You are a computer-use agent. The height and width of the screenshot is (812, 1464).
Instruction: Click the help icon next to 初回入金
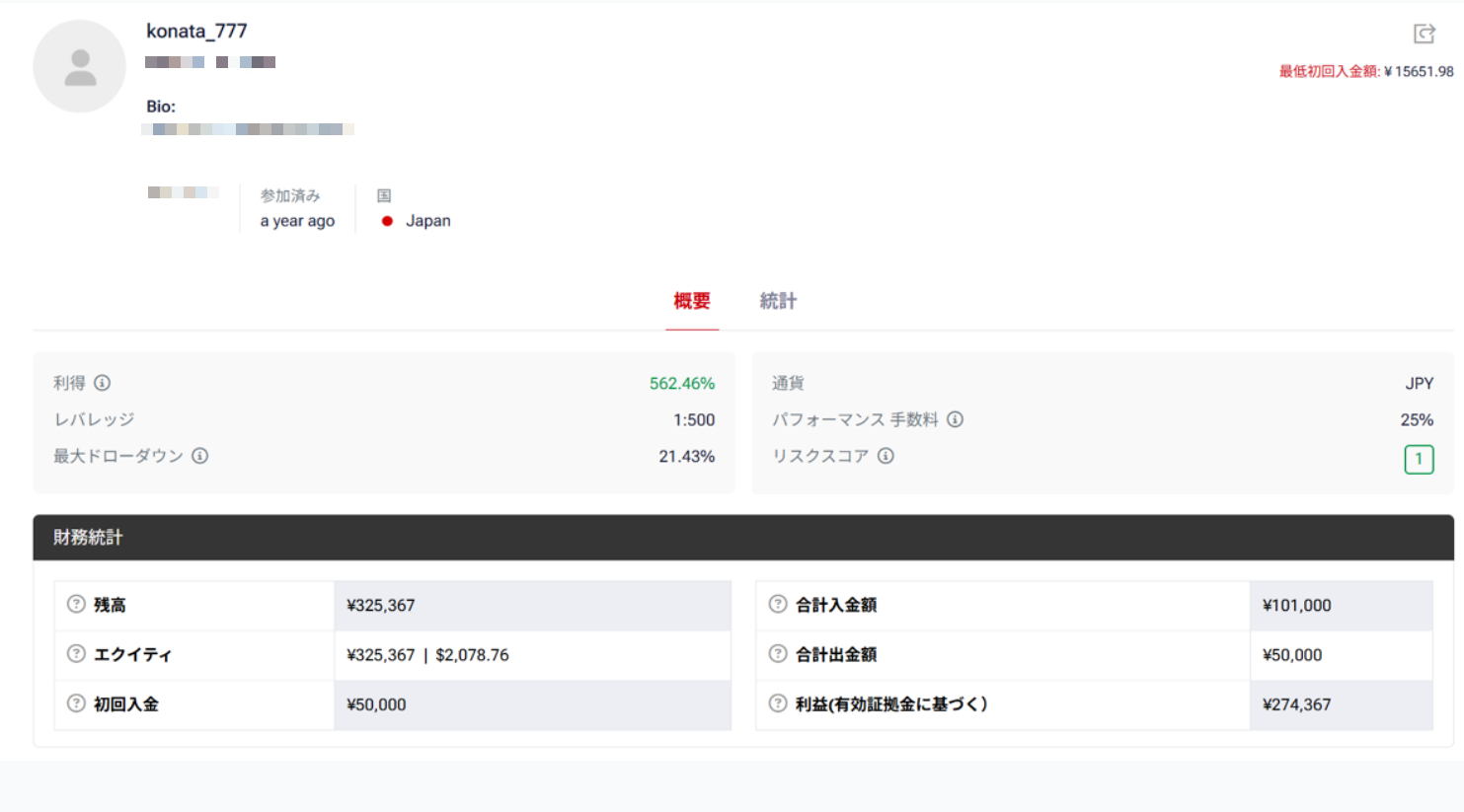pos(76,703)
